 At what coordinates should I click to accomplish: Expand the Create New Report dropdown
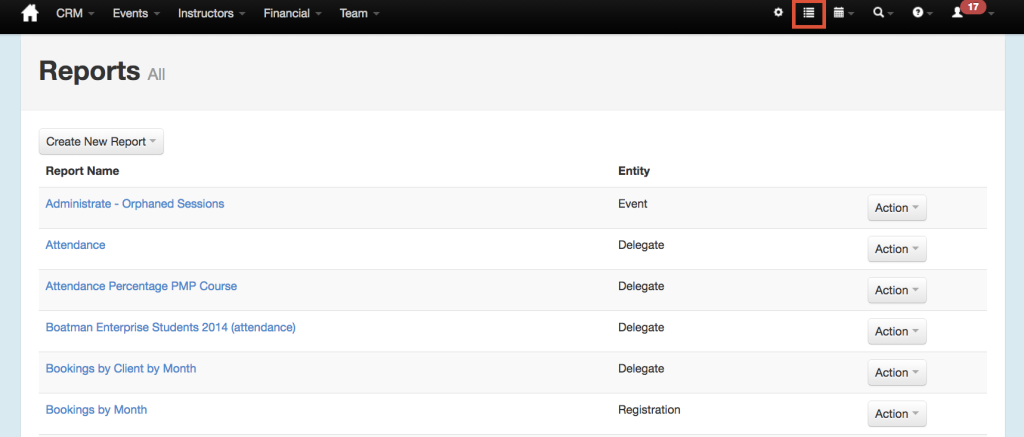[101, 142]
